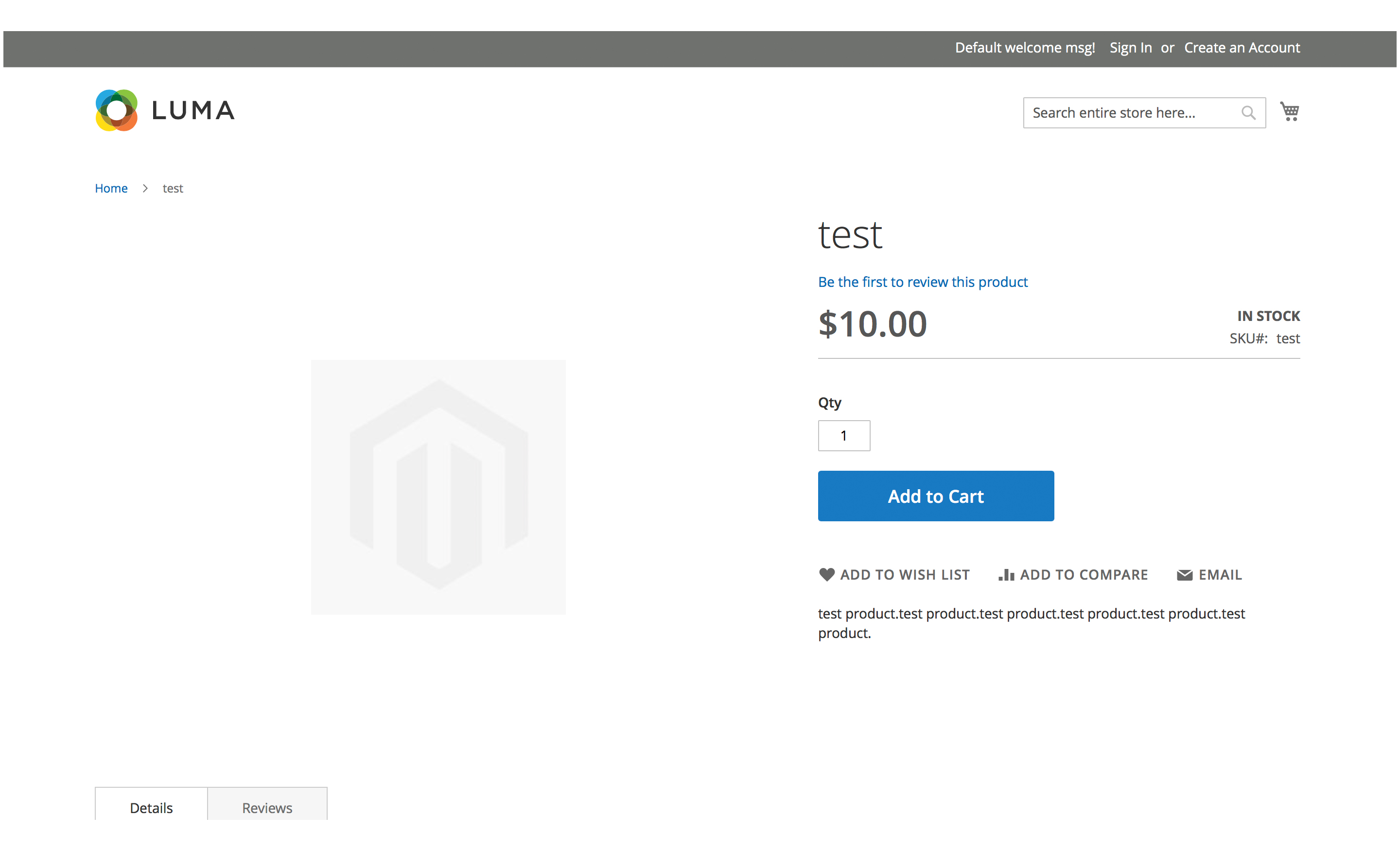Open 'Be the first to review this product'
1400x851 pixels.
tap(923, 282)
